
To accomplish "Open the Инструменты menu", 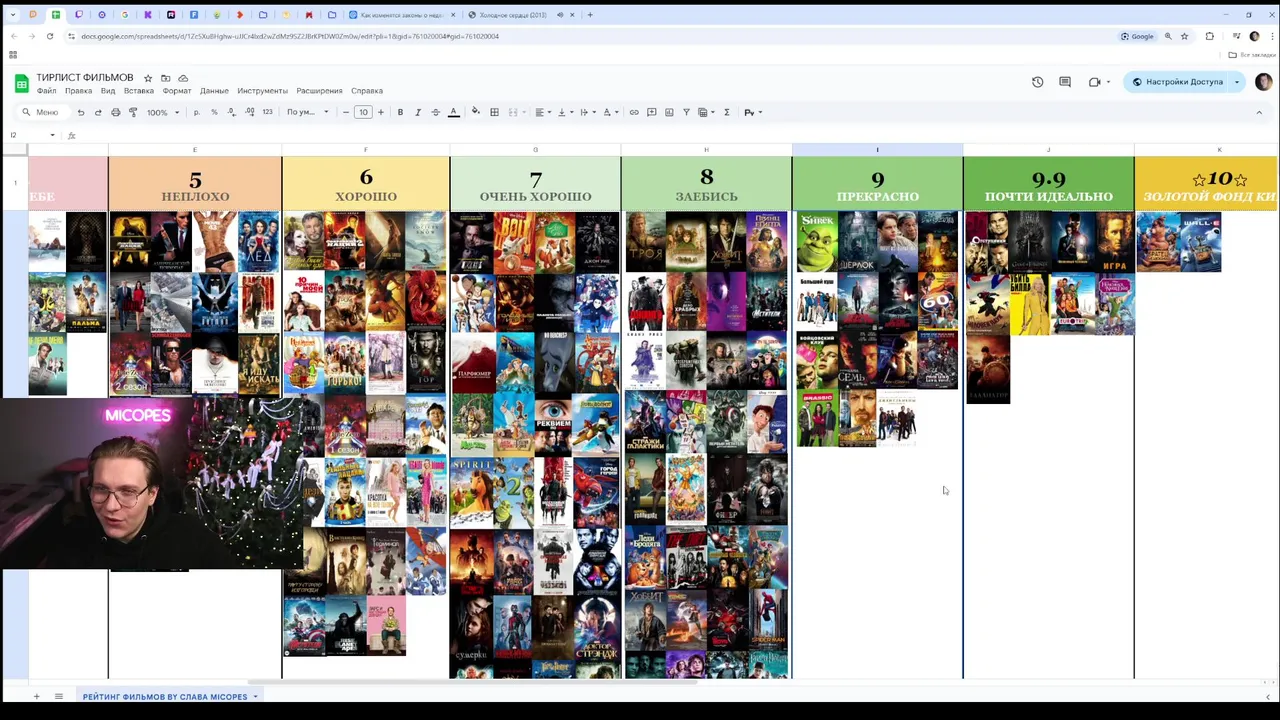I will point(262,91).
